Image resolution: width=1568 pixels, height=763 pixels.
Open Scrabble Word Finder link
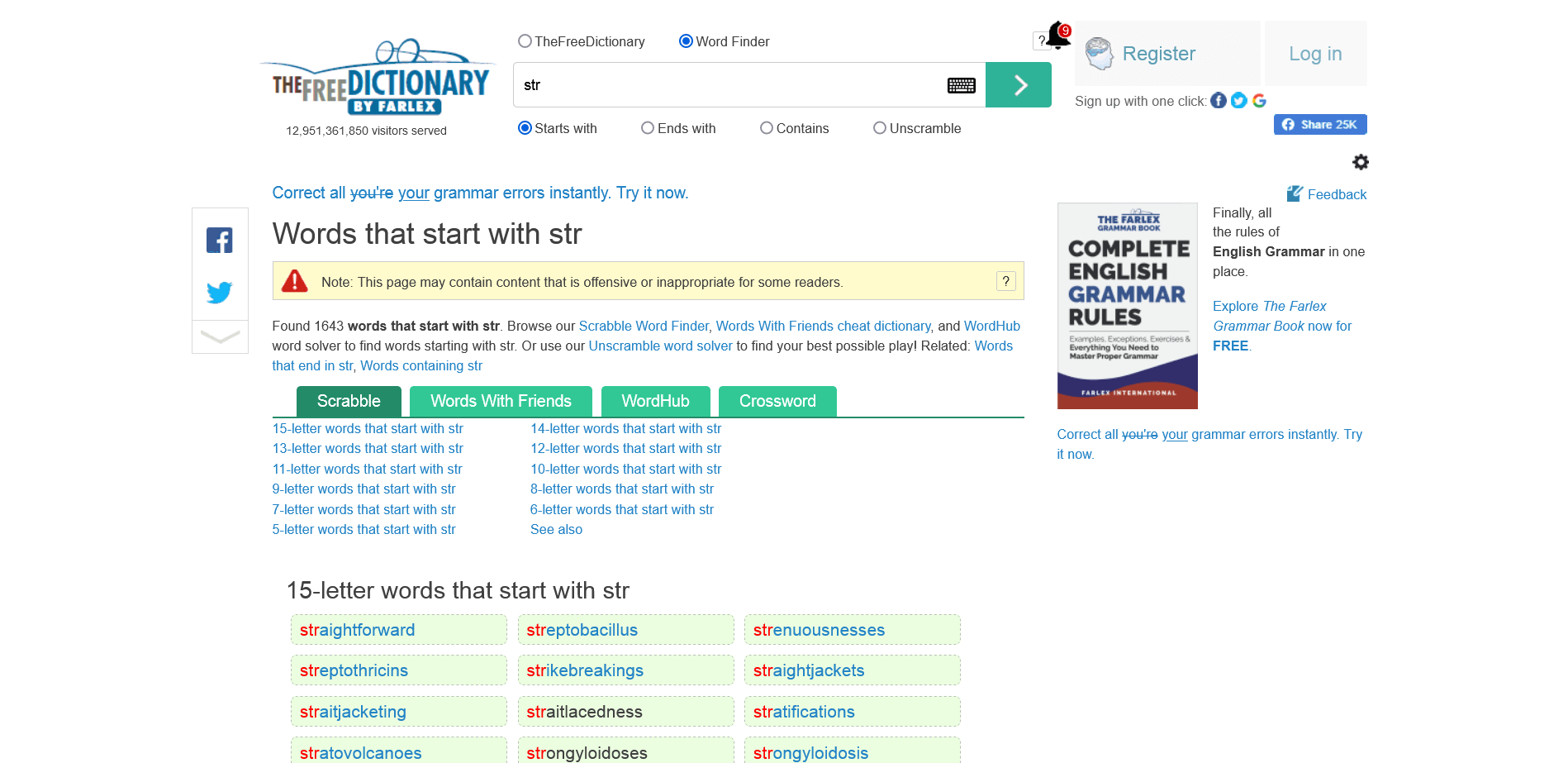[644, 326]
